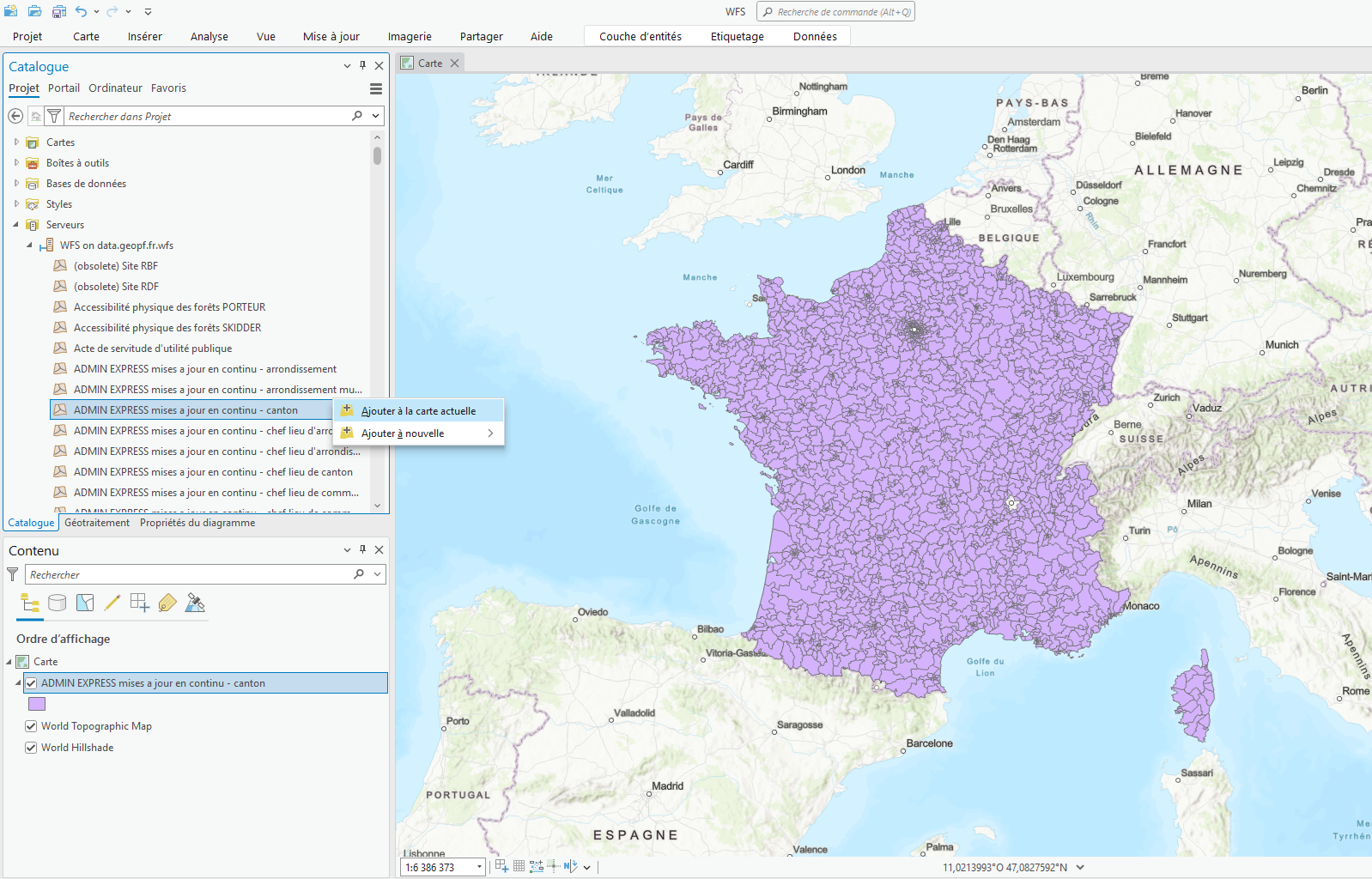Toggle the World Hillshade layer visibility

coord(31,748)
